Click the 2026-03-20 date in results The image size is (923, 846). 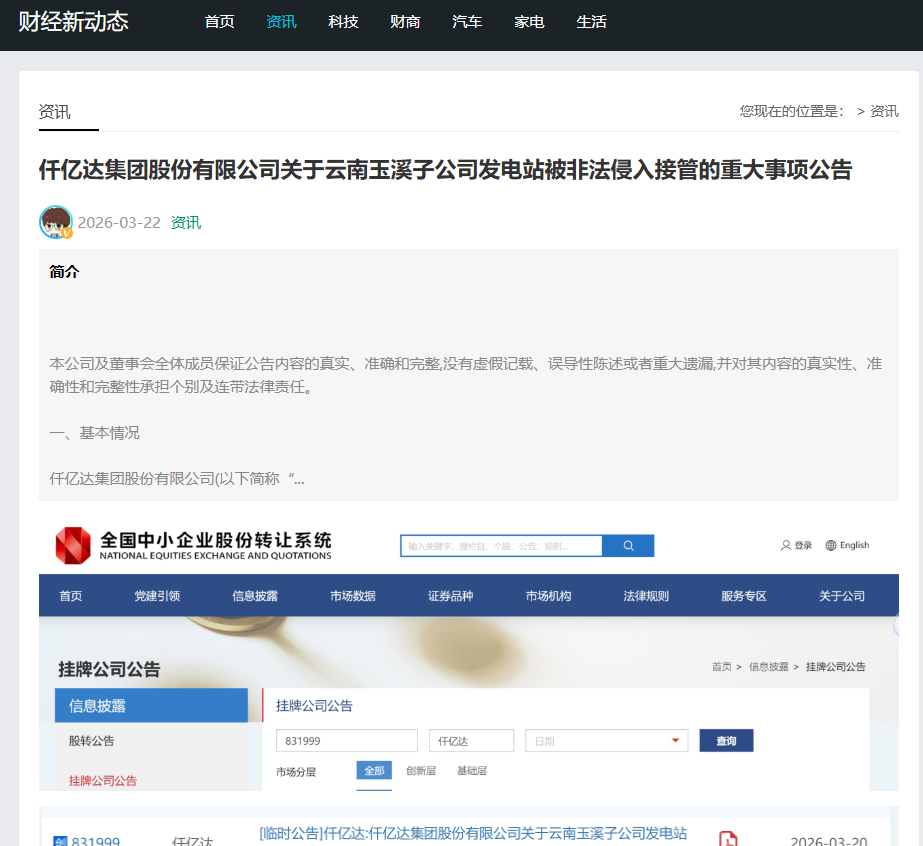pyautogui.click(x=829, y=841)
